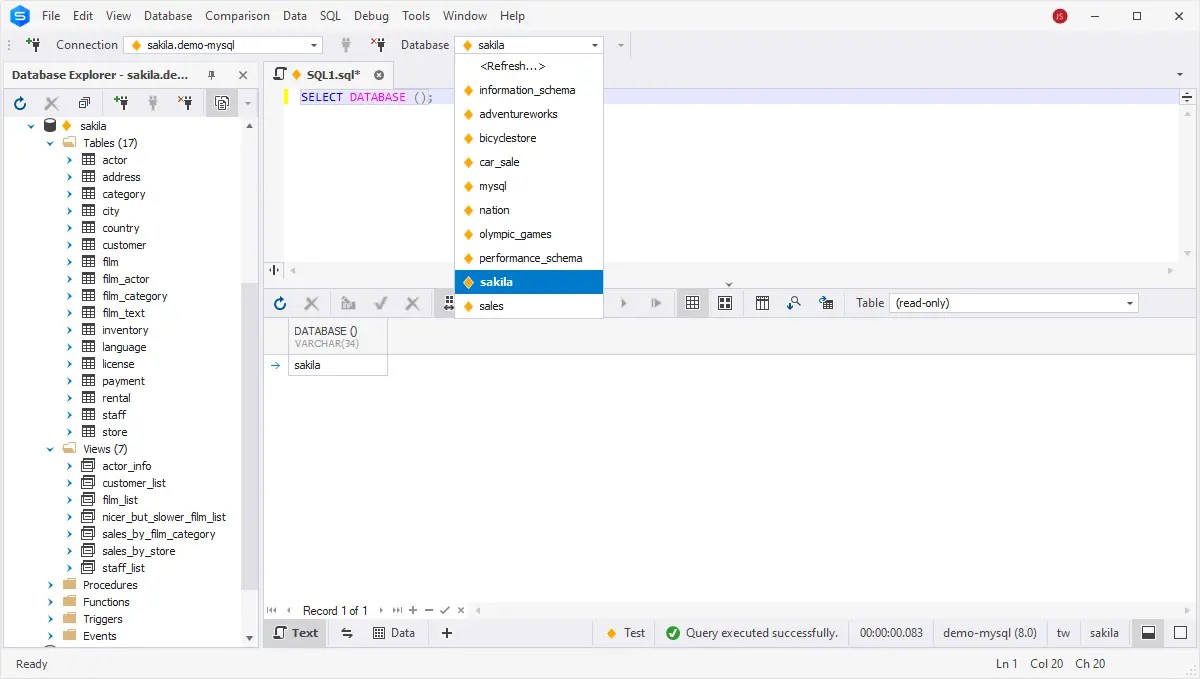Collapse the Views (7) folder

point(51,449)
